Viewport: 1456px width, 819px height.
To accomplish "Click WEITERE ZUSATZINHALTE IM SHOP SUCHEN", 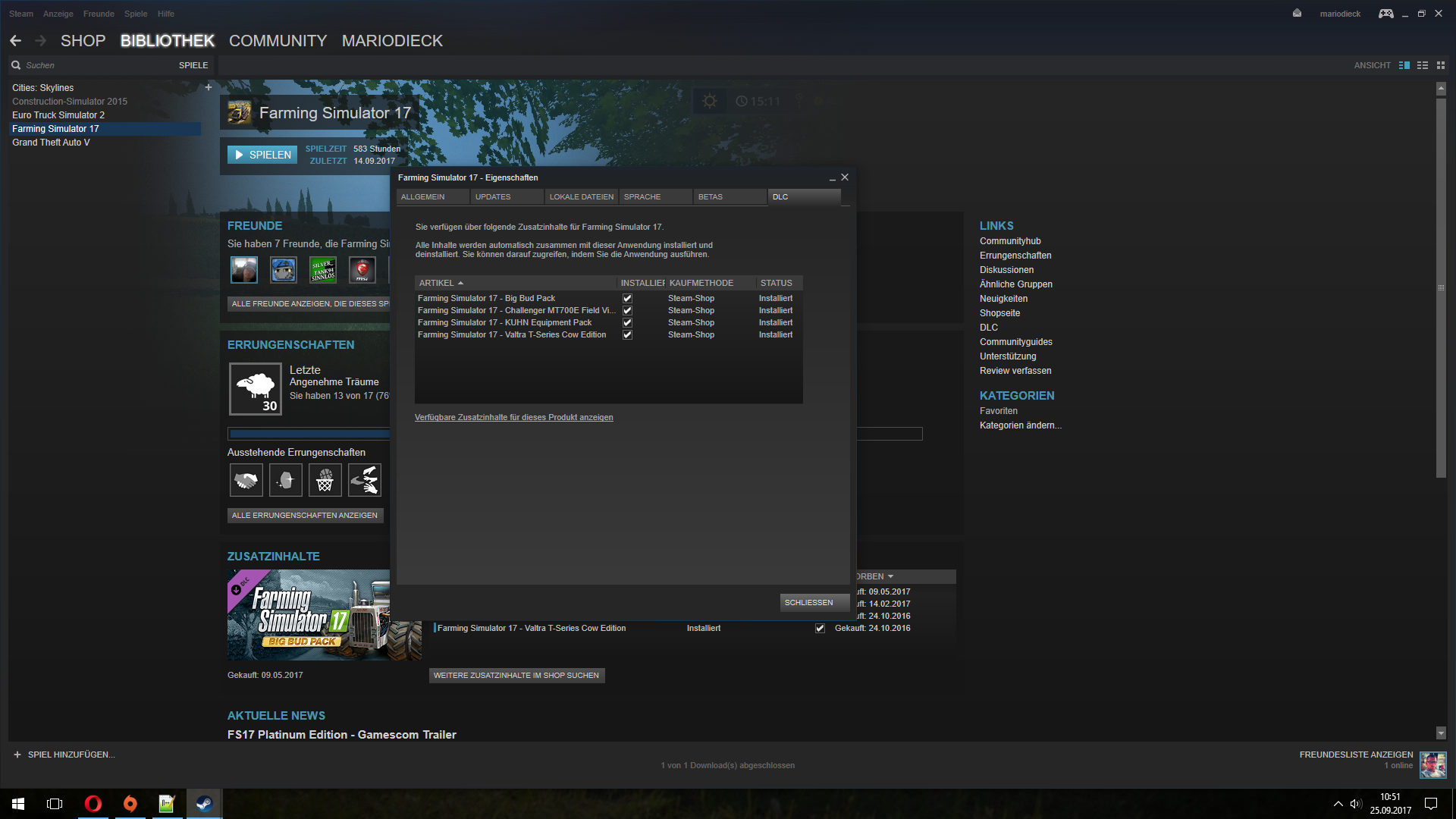I will click(516, 676).
